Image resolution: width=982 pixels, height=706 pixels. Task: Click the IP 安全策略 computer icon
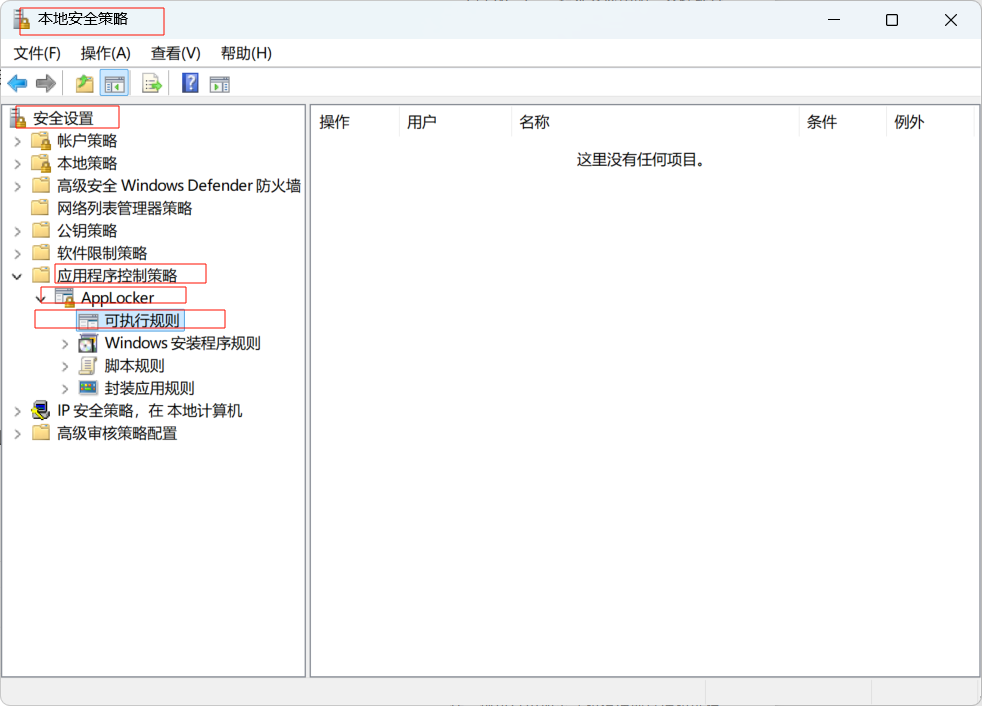click(x=41, y=410)
